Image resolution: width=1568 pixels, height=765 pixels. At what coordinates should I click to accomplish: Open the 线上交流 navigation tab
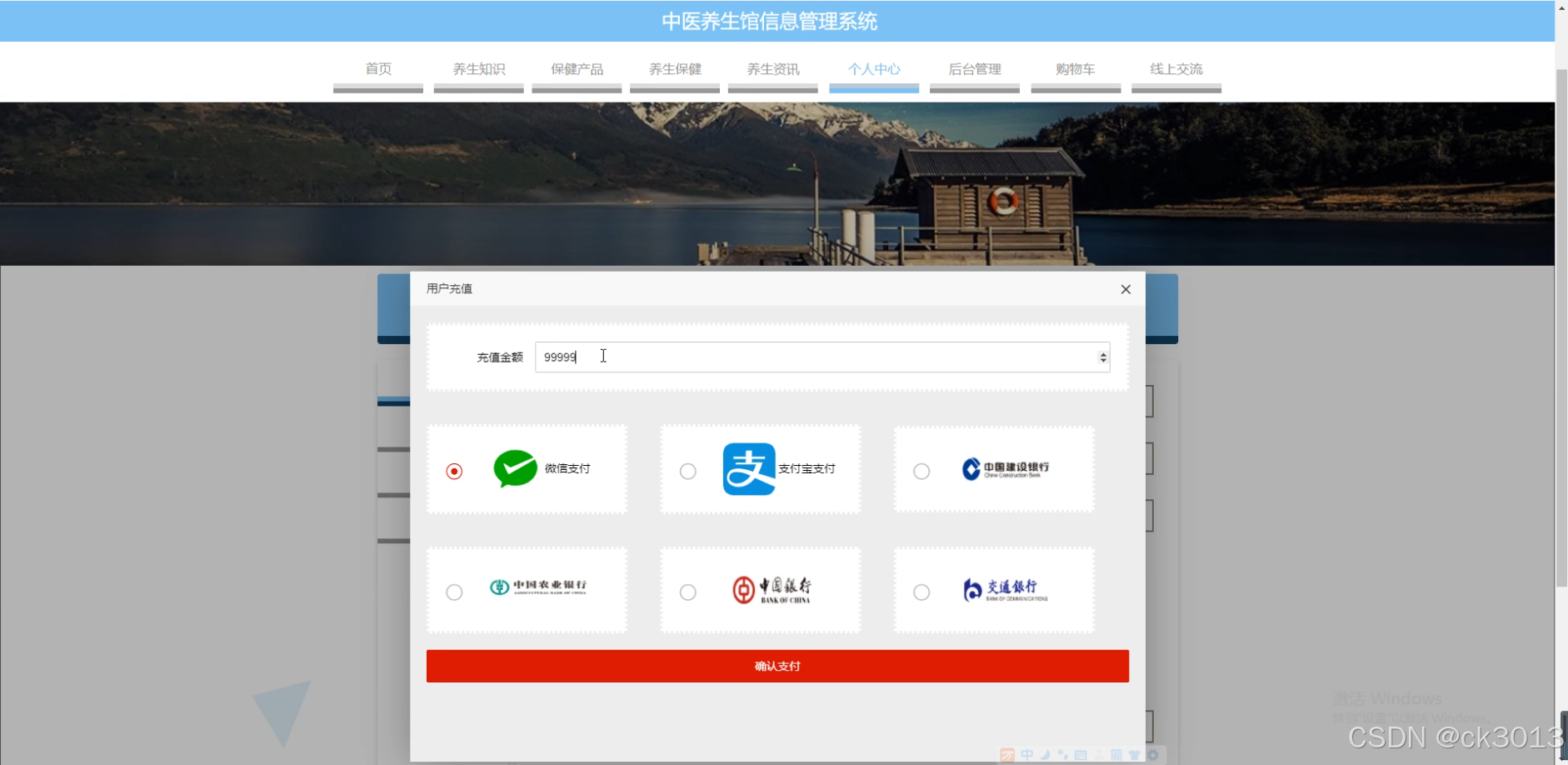click(1176, 69)
